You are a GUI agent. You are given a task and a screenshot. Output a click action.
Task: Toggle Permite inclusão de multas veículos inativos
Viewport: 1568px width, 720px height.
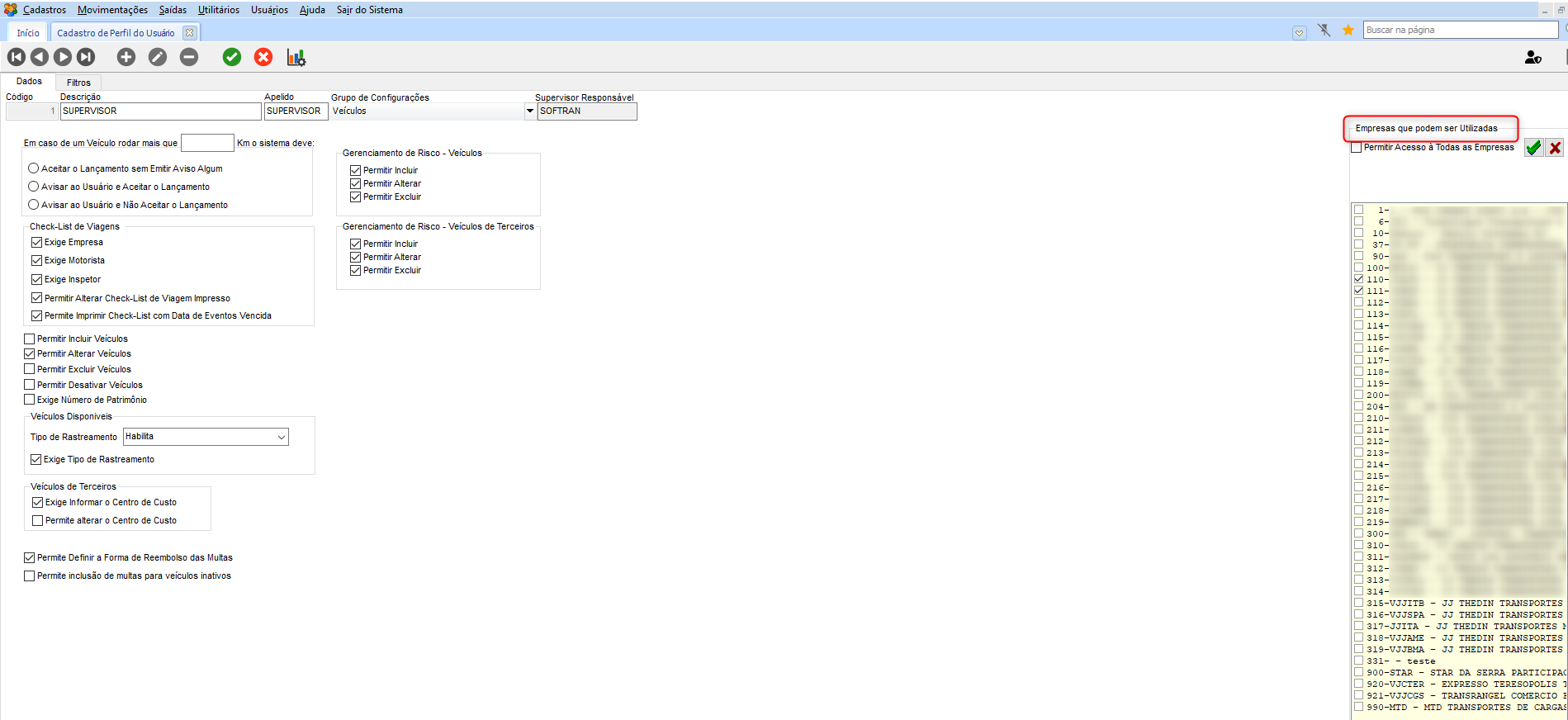click(30, 576)
